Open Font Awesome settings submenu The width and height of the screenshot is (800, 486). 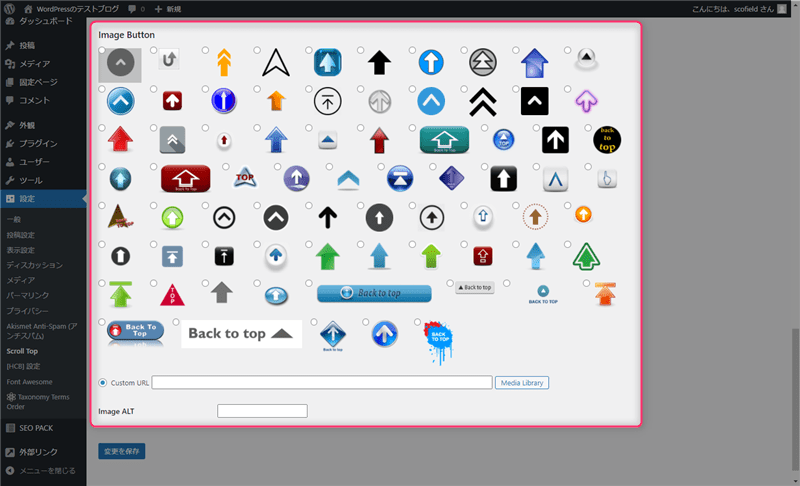pyautogui.click(x=30, y=381)
